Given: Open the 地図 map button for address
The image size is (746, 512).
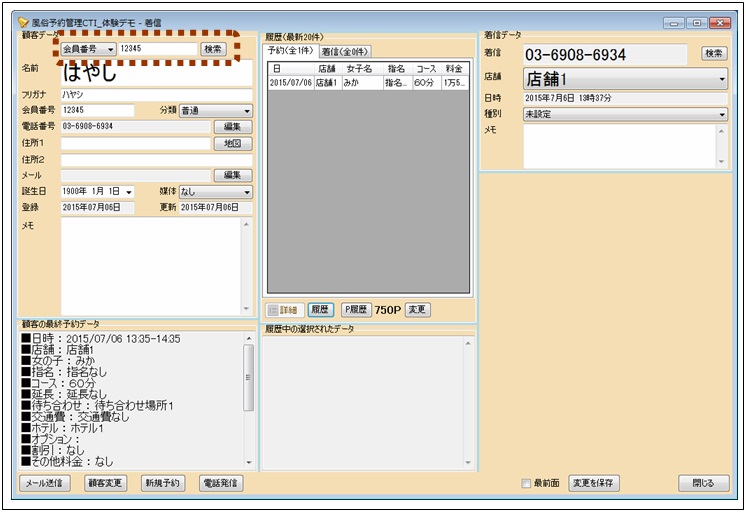Looking at the screenshot, I should click(x=232, y=143).
